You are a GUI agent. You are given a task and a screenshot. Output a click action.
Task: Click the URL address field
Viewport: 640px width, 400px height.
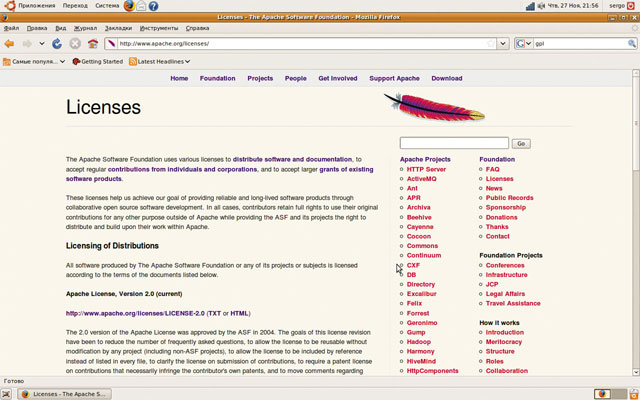(302, 44)
